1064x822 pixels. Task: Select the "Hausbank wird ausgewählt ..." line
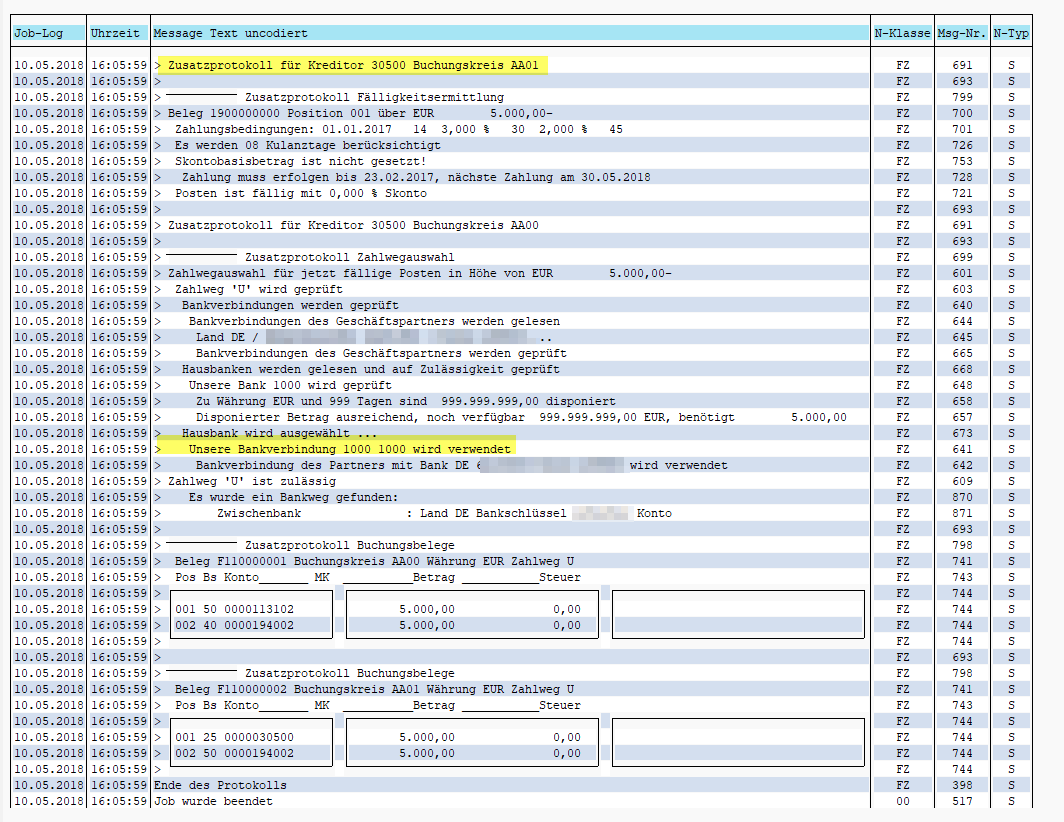pos(279,434)
